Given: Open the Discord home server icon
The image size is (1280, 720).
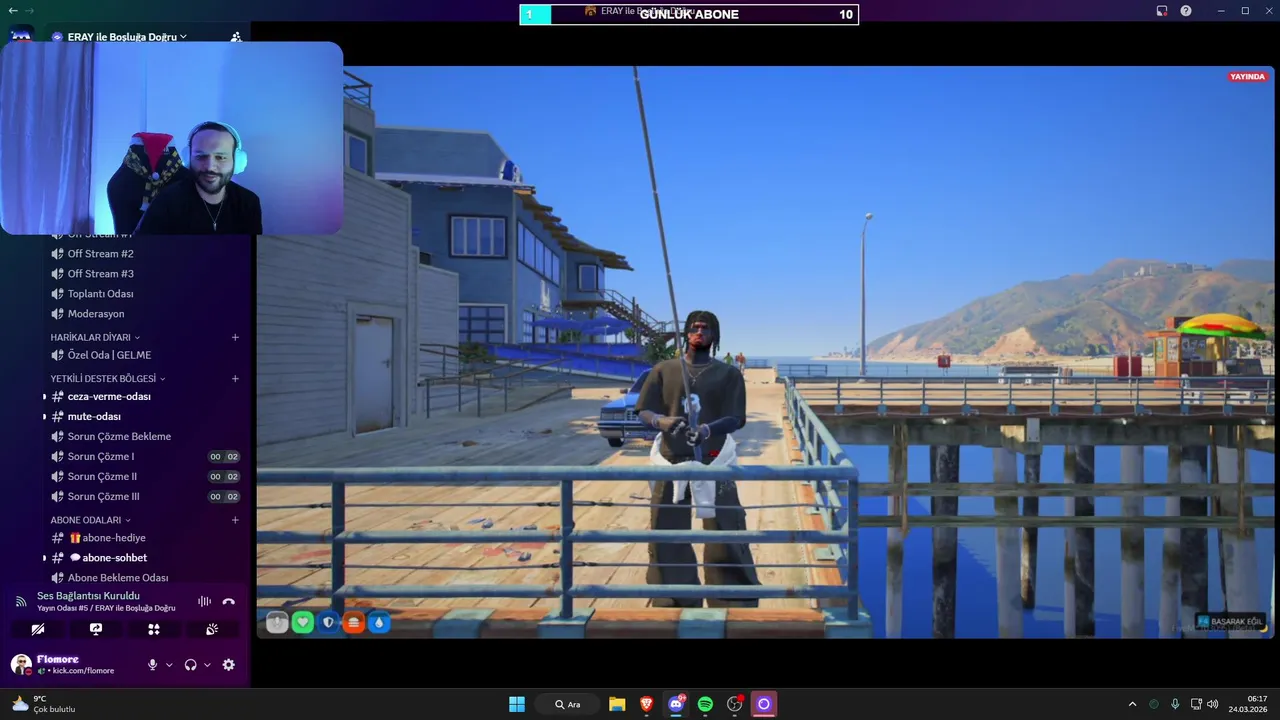Looking at the screenshot, I should [21, 35].
